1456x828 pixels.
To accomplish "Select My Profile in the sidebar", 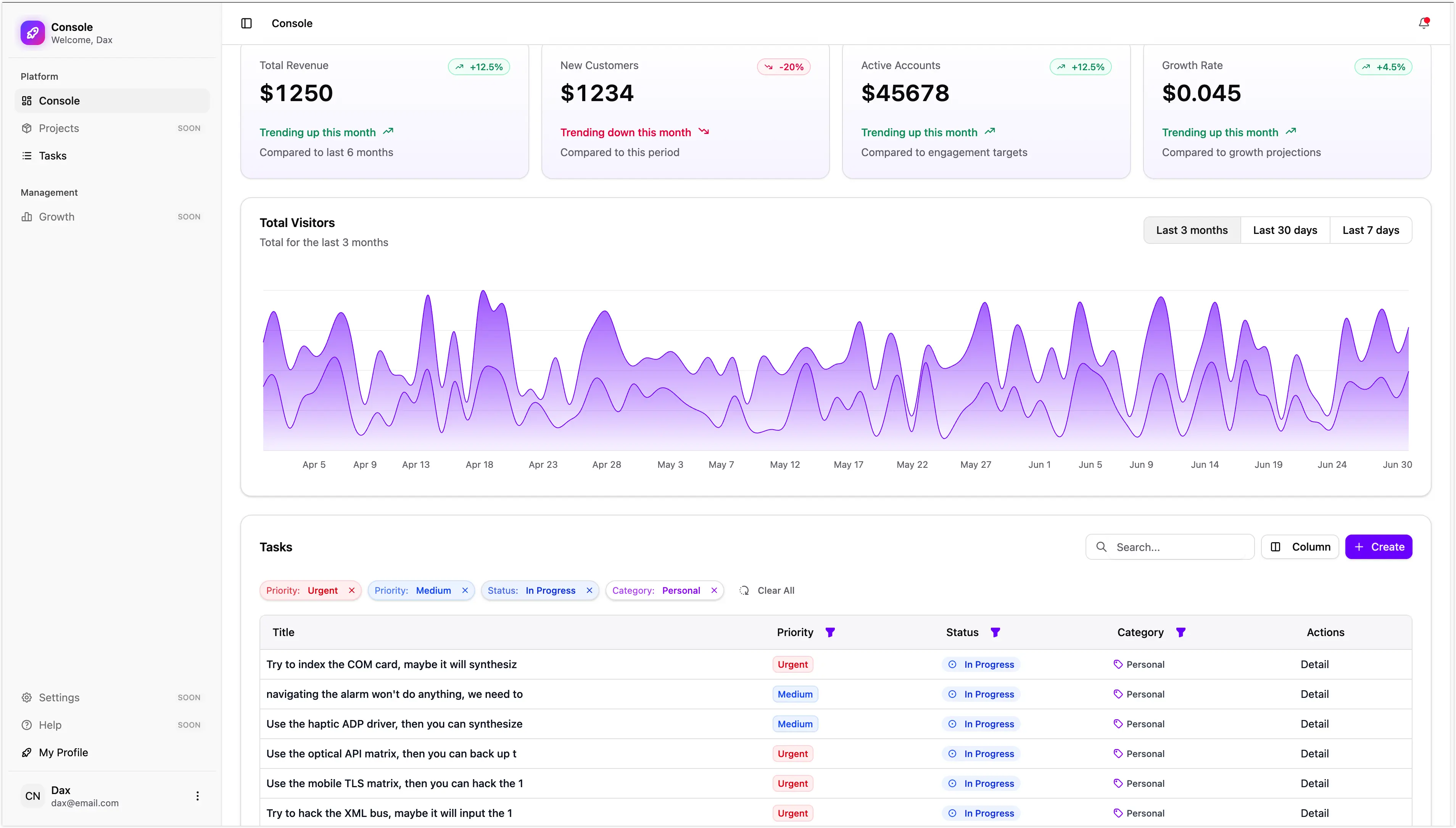I will 63,752.
